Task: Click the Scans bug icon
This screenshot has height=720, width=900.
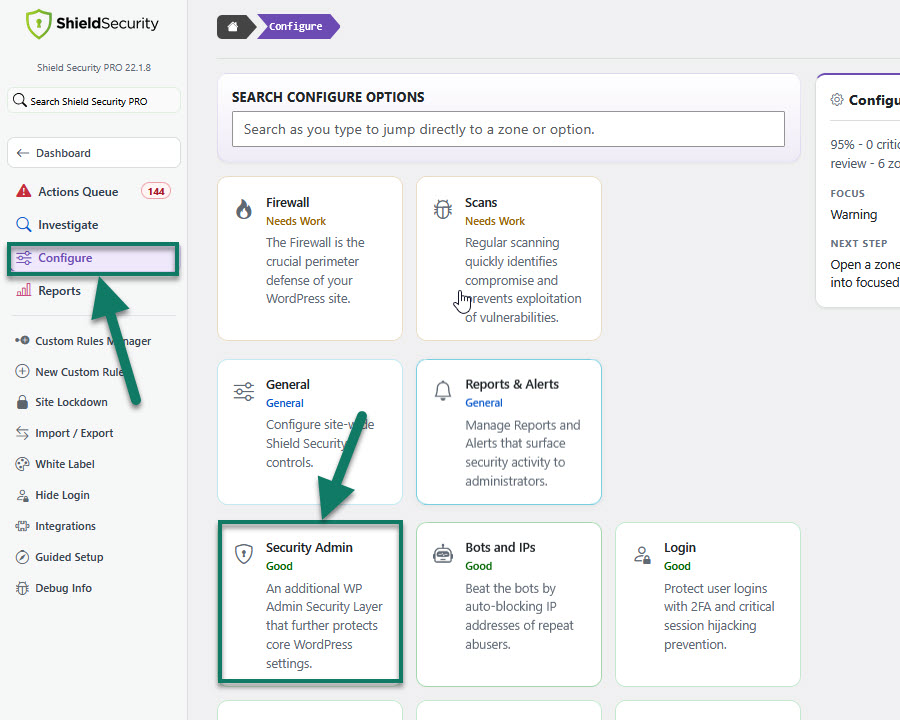Action: 443,209
